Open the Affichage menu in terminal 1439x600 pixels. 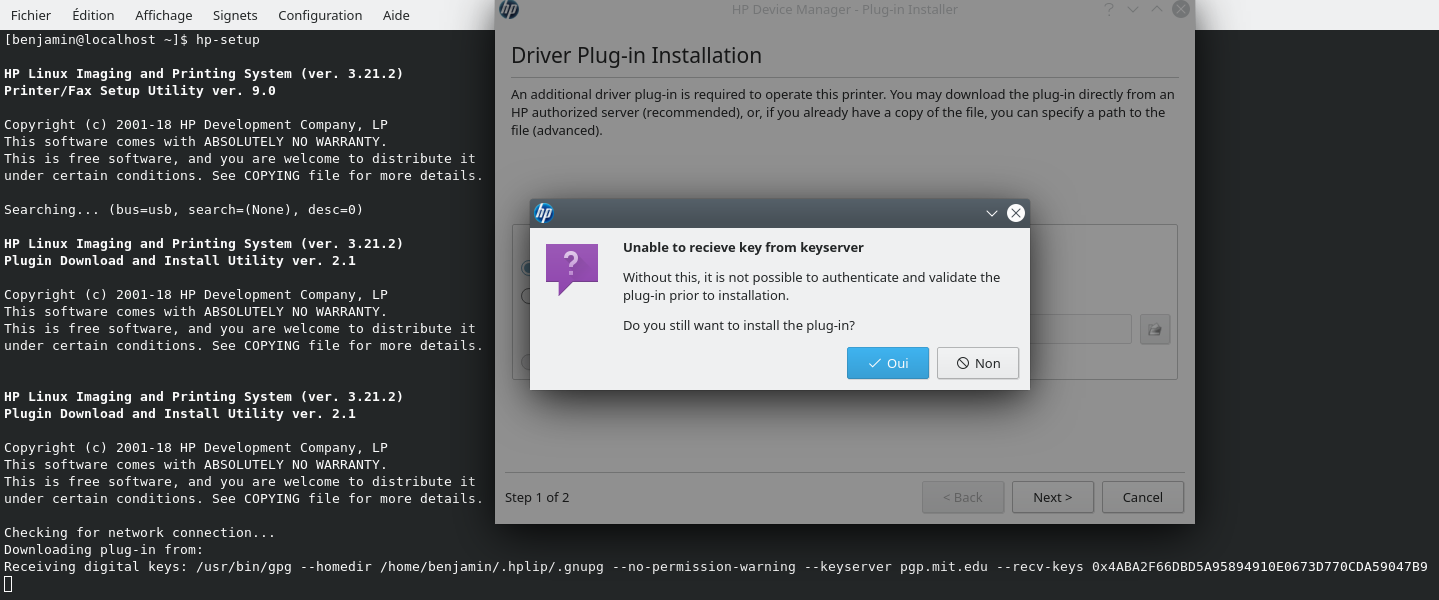point(164,15)
